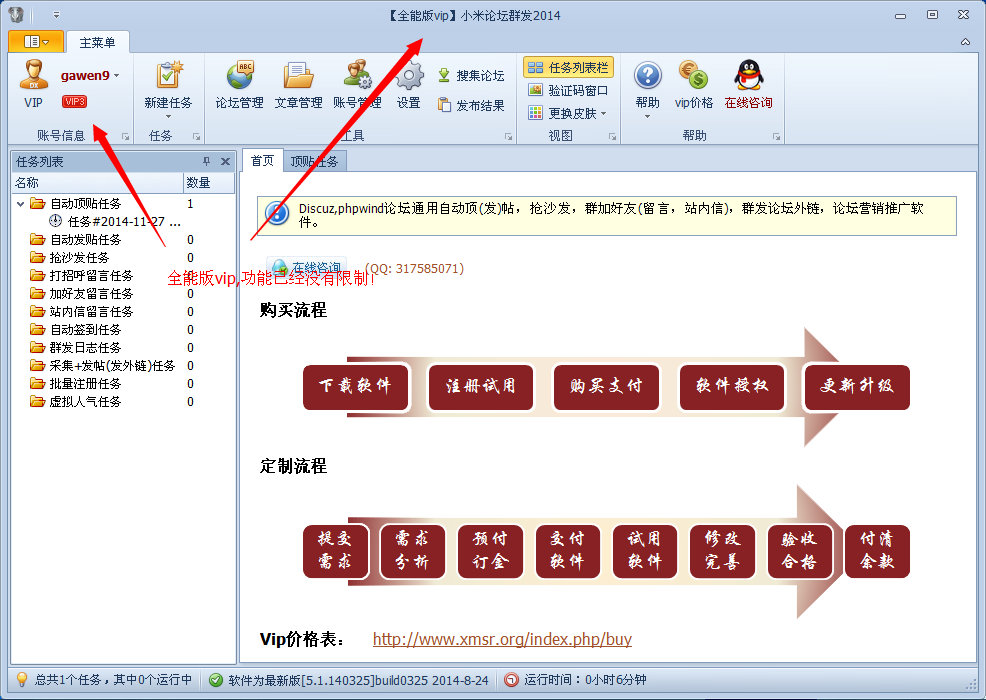Click the 在线咨询 penguin icon in ribbon
986x700 pixels.
(x=748, y=75)
